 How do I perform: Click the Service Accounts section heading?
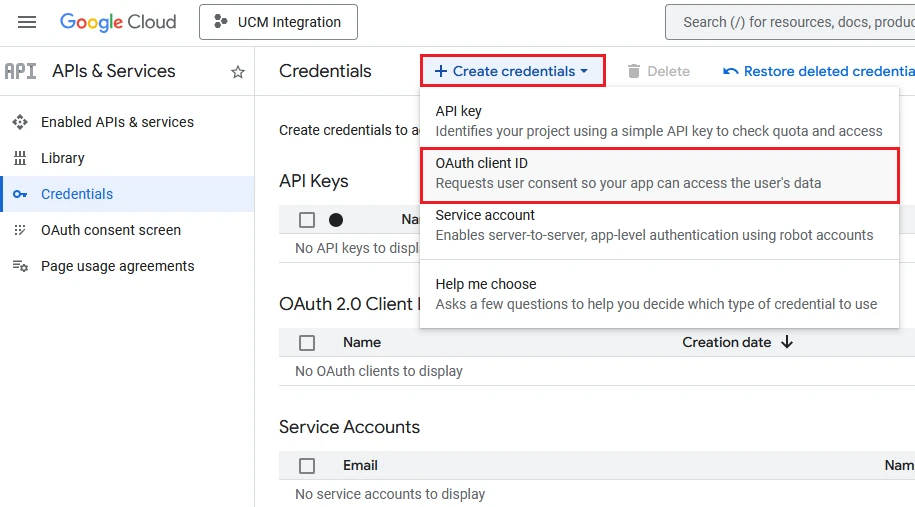click(349, 427)
